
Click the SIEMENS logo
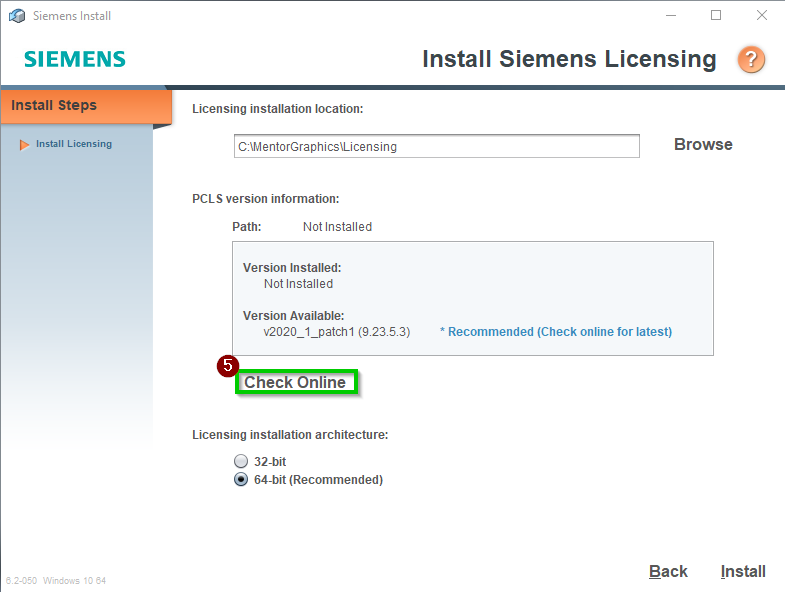click(x=75, y=59)
